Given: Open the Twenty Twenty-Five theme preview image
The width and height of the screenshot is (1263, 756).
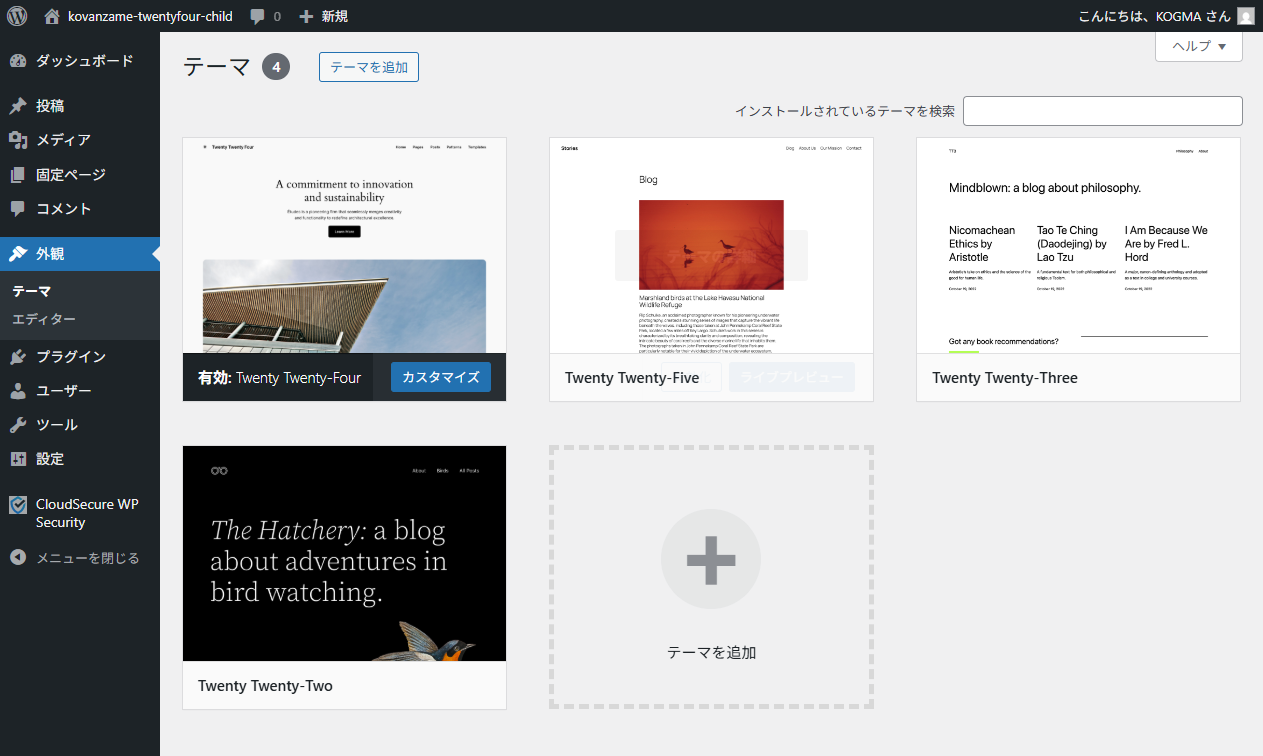Looking at the screenshot, I should pyautogui.click(x=711, y=245).
